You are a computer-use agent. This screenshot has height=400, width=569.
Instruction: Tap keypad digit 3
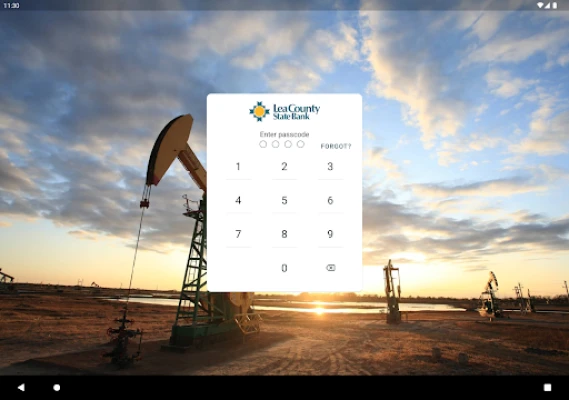coord(330,166)
